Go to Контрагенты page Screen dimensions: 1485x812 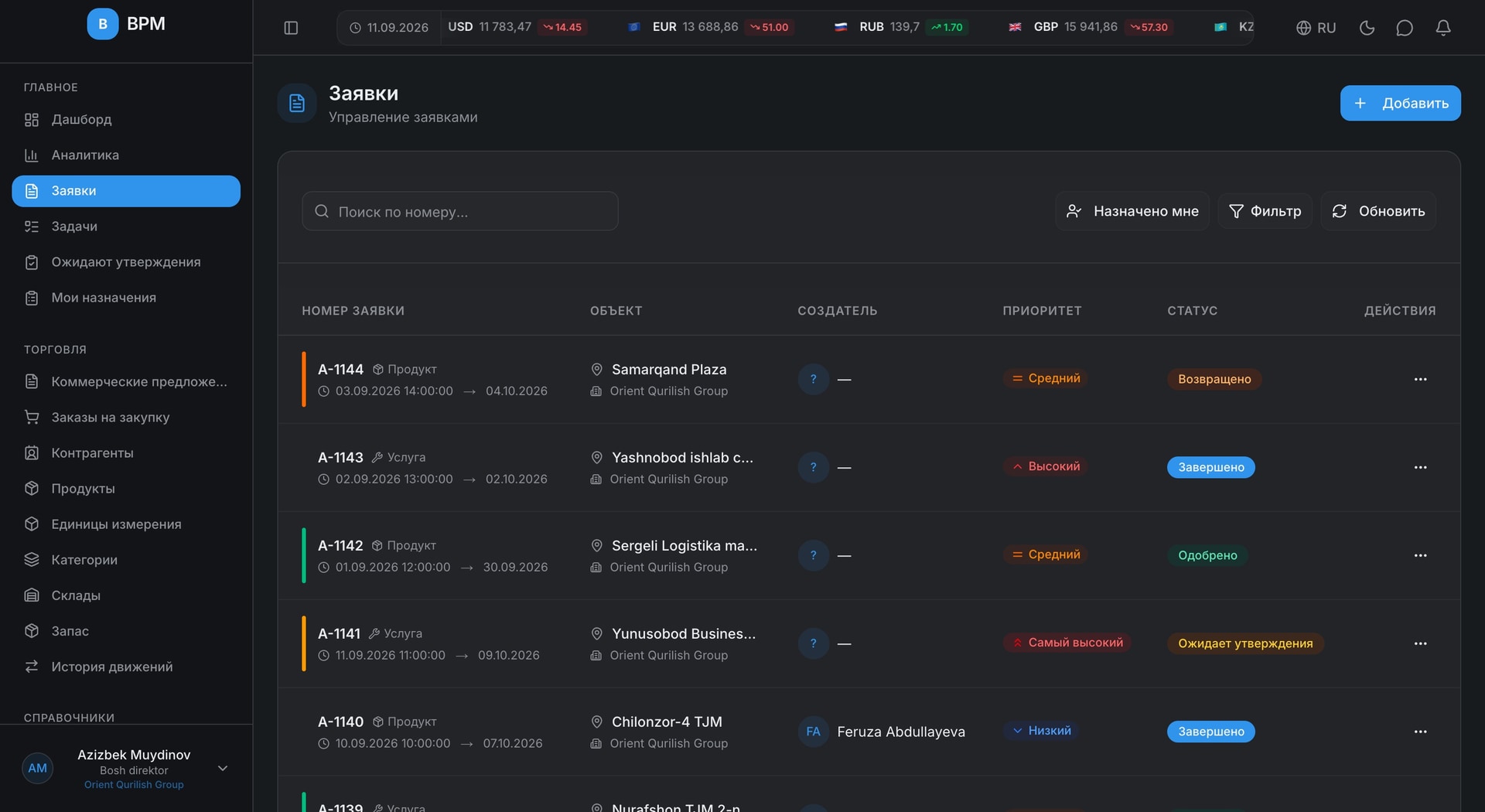(126, 453)
